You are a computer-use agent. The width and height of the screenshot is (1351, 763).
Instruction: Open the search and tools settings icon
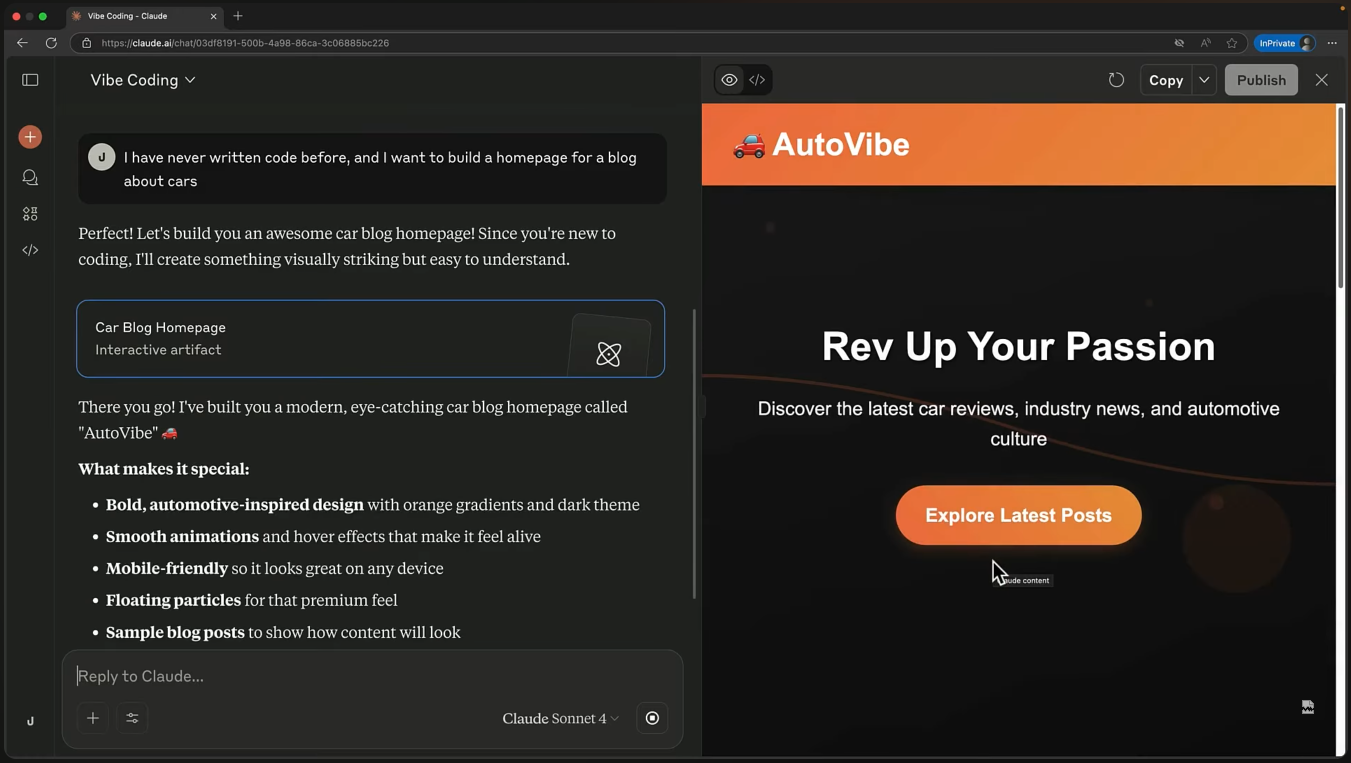(x=132, y=718)
